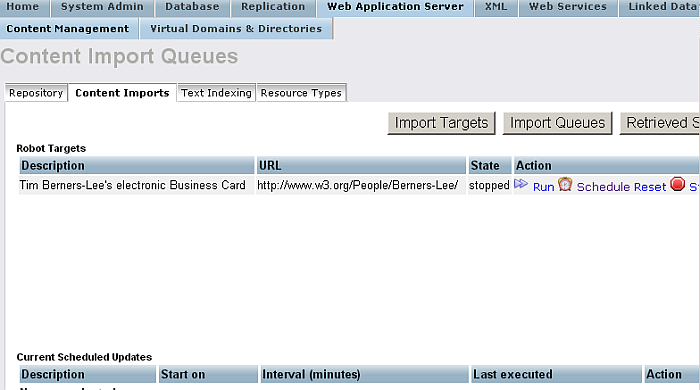Open the XML tab
The height and width of the screenshot is (390, 700).
(x=496, y=7)
